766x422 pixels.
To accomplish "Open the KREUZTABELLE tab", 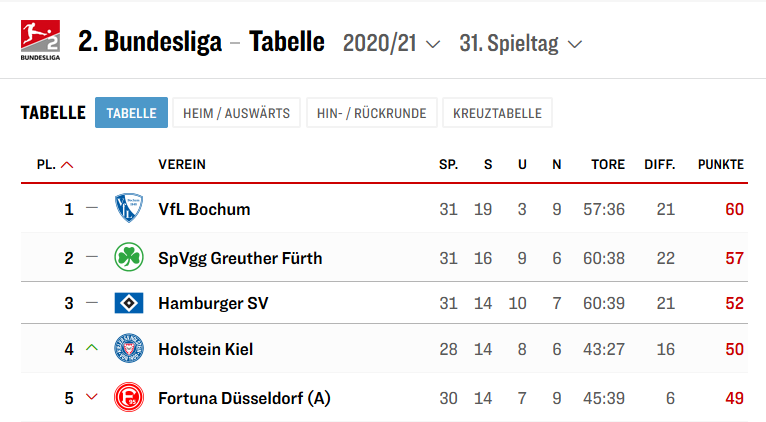I will 497,113.
